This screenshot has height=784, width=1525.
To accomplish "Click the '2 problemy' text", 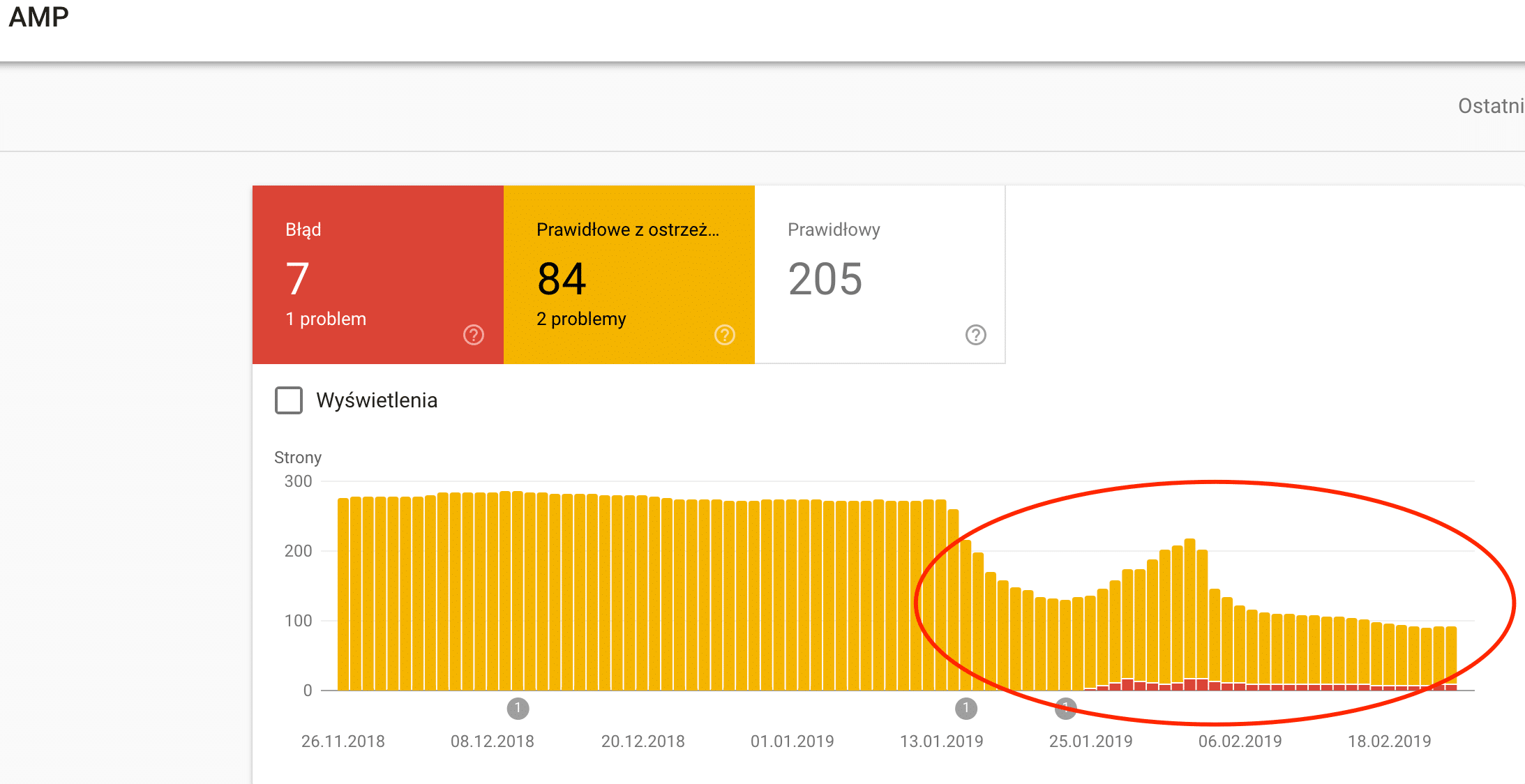I will pos(581,319).
